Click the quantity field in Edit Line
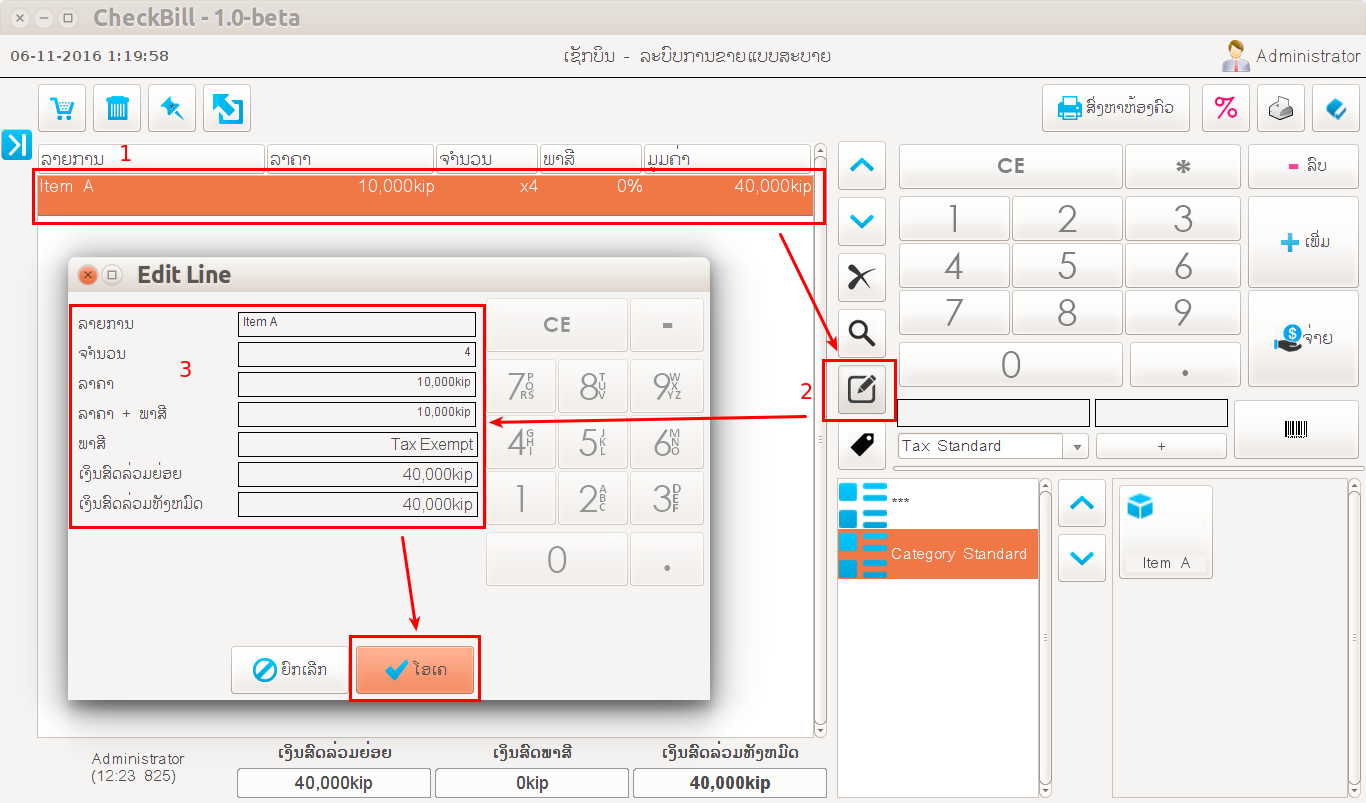 click(356, 353)
